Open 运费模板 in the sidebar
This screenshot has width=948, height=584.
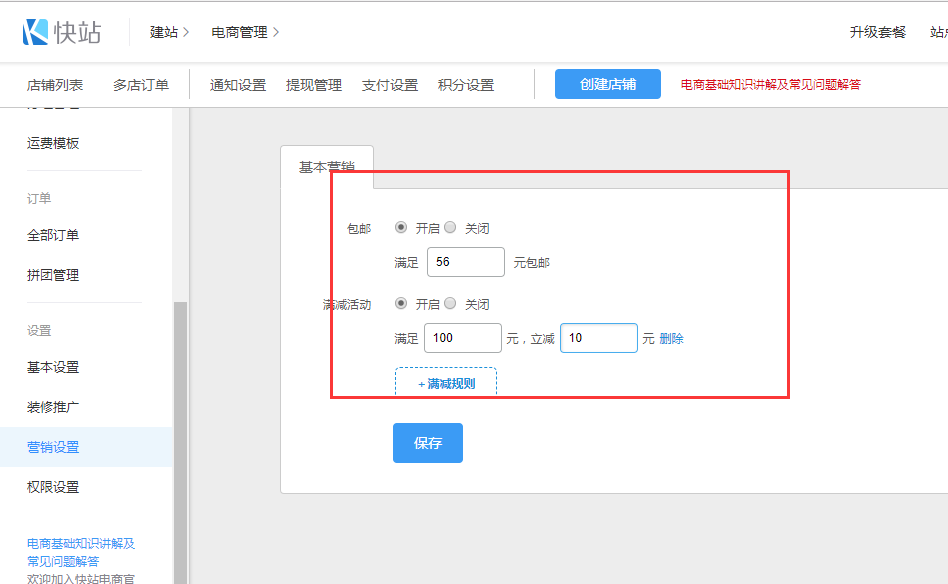click(x=53, y=143)
